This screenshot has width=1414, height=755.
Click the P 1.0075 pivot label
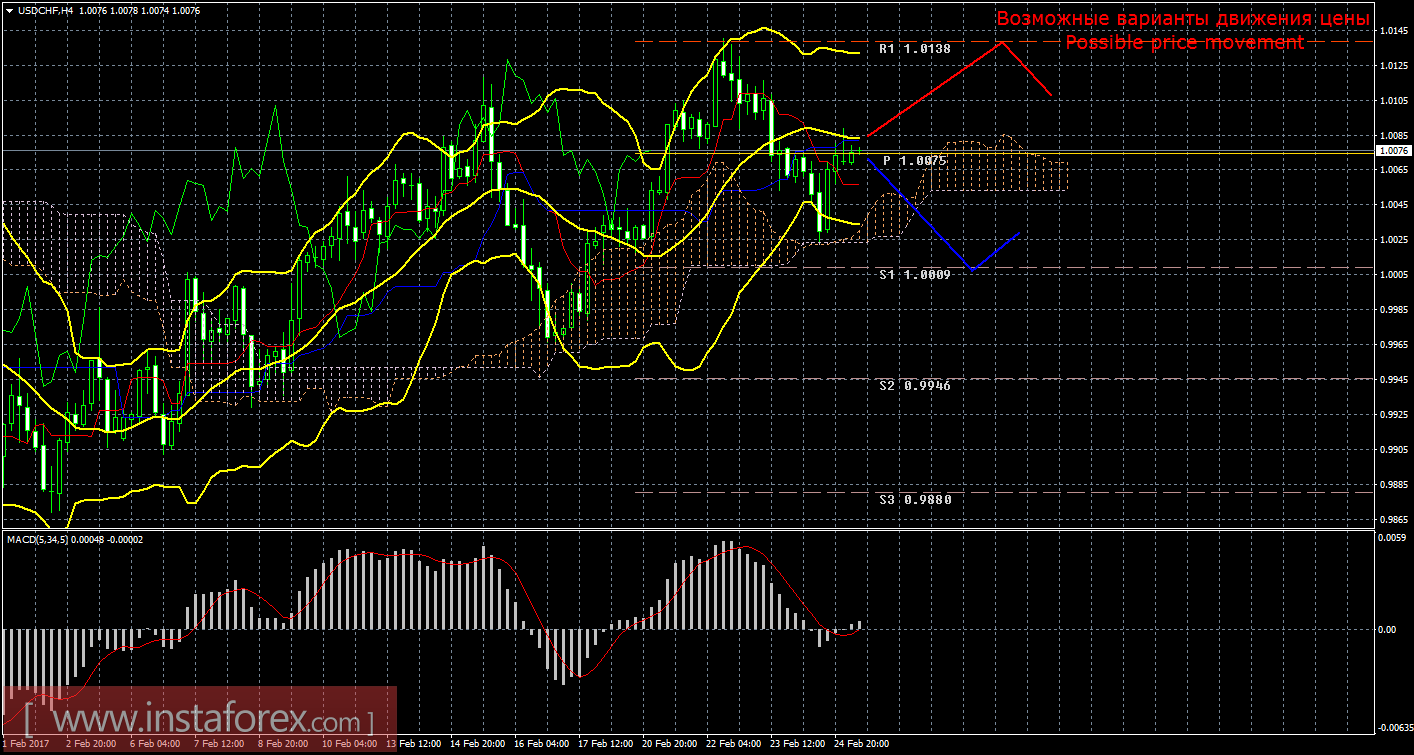coord(914,161)
